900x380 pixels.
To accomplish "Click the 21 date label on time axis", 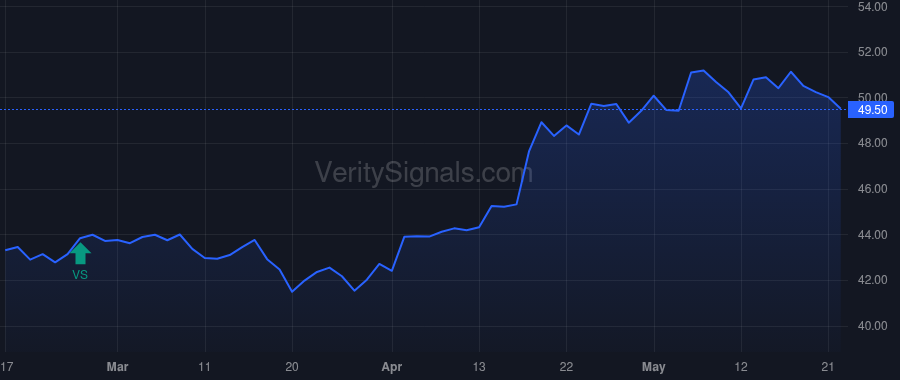I will pos(828,367).
